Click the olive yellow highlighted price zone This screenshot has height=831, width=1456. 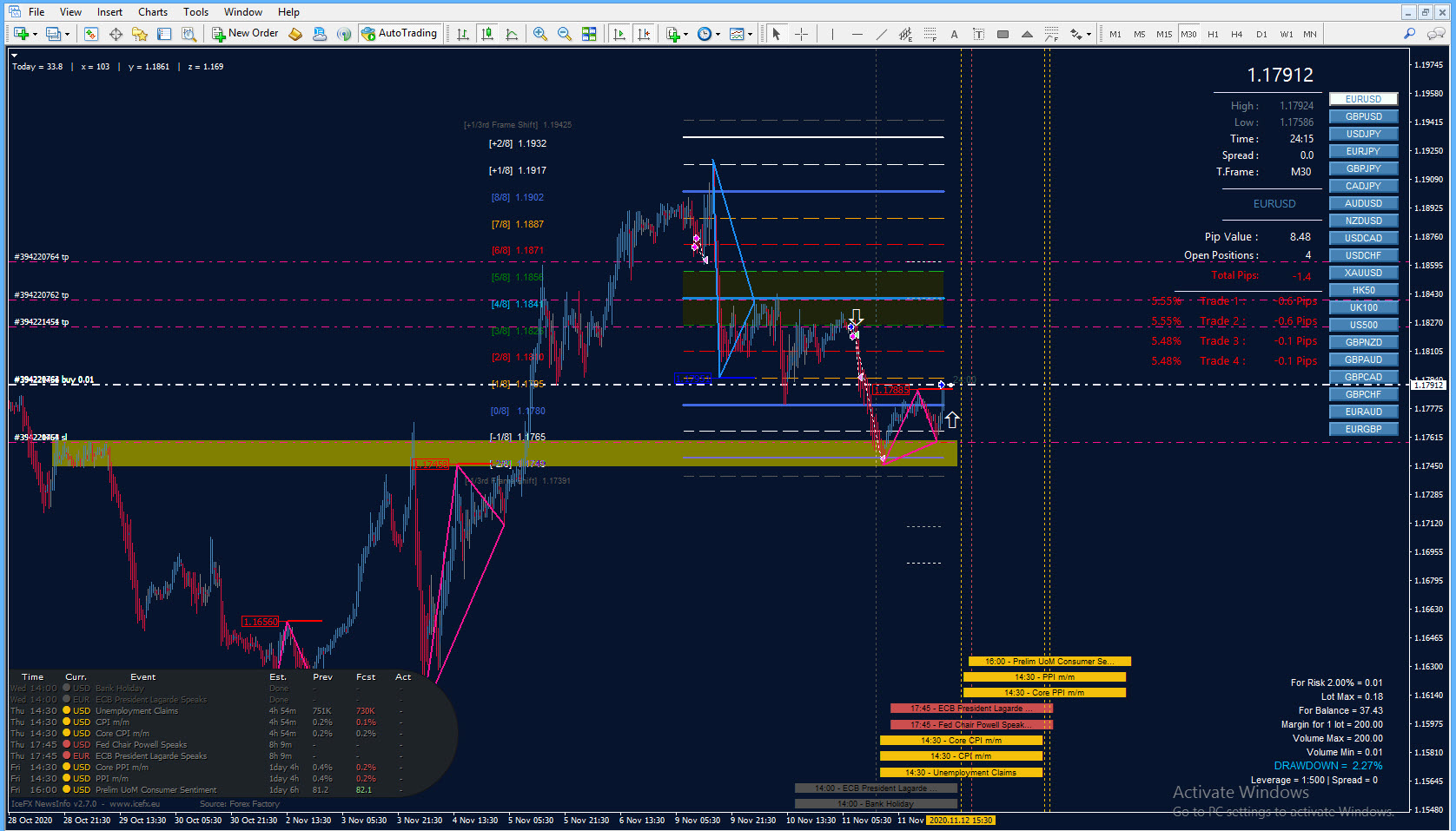pos(504,452)
